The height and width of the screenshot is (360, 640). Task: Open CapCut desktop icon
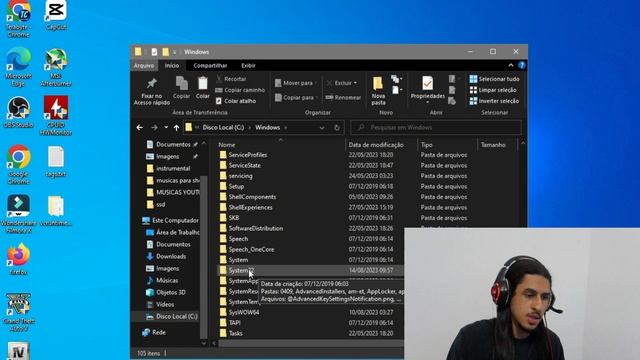point(56,16)
